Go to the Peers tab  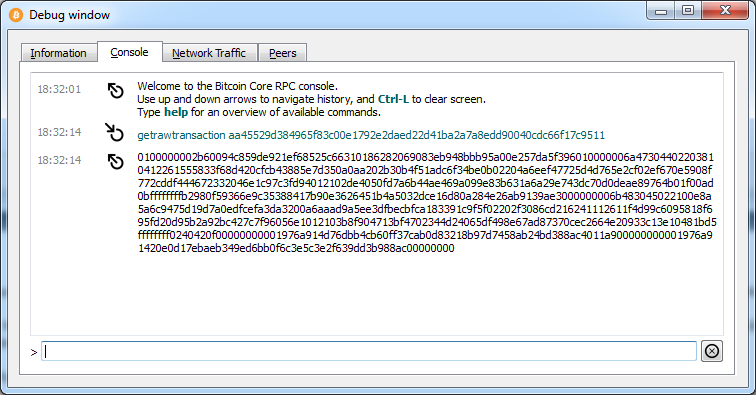[x=283, y=53]
